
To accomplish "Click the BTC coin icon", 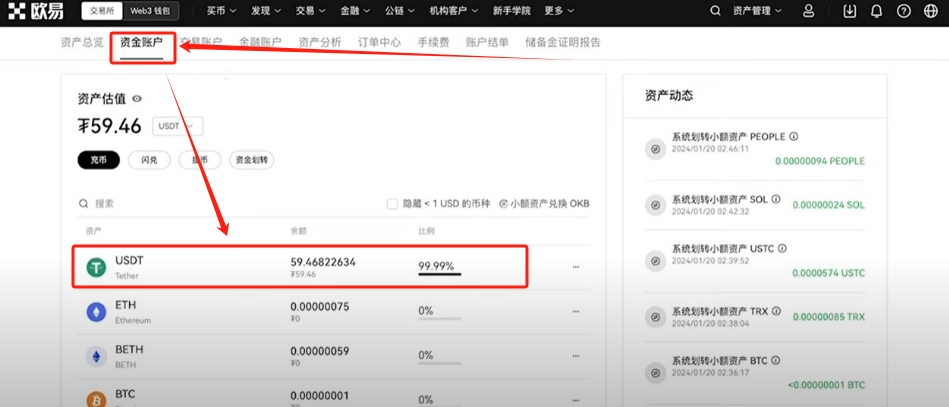I will pyautogui.click(x=96, y=400).
